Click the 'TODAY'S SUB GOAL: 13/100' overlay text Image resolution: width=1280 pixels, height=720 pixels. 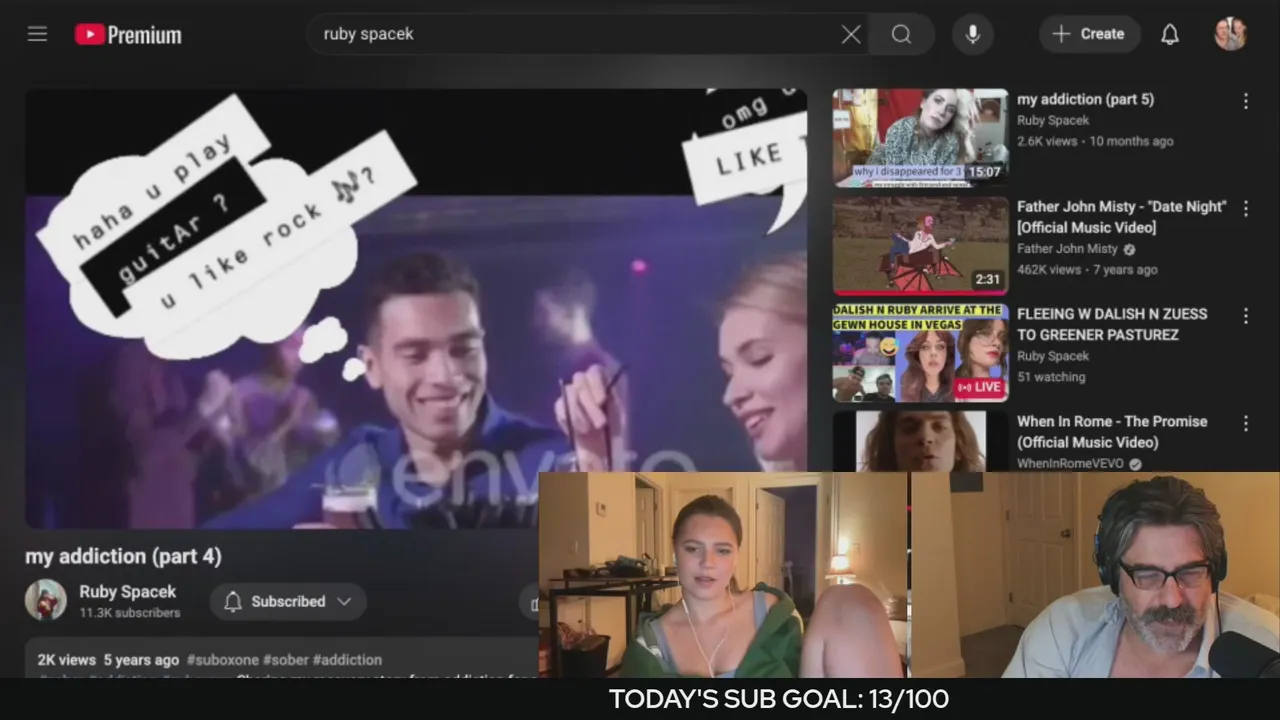[x=779, y=699]
